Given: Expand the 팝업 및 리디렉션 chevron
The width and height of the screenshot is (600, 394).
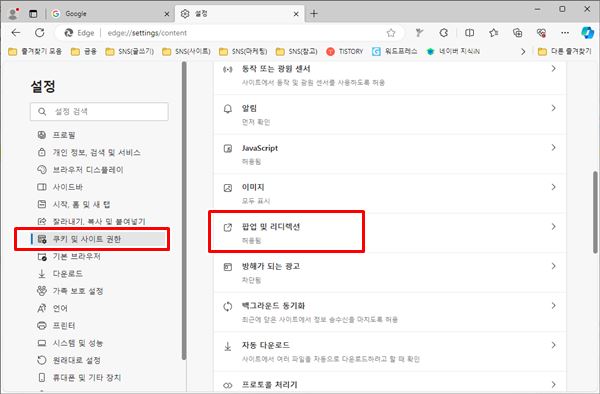Looking at the screenshot, I should pyautogui.click(x=553, y=227).
